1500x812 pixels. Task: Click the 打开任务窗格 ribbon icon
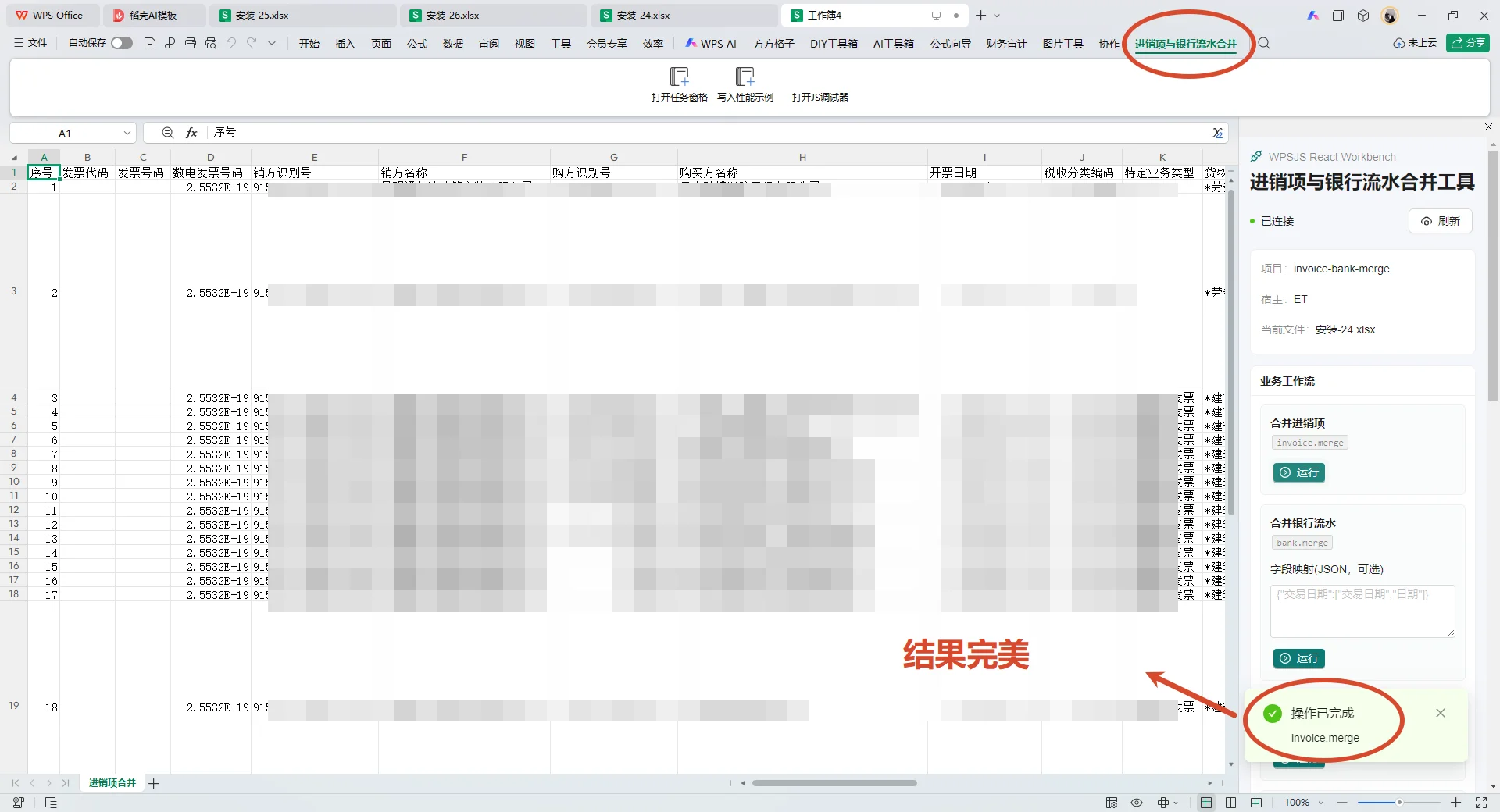coord(679,77)
